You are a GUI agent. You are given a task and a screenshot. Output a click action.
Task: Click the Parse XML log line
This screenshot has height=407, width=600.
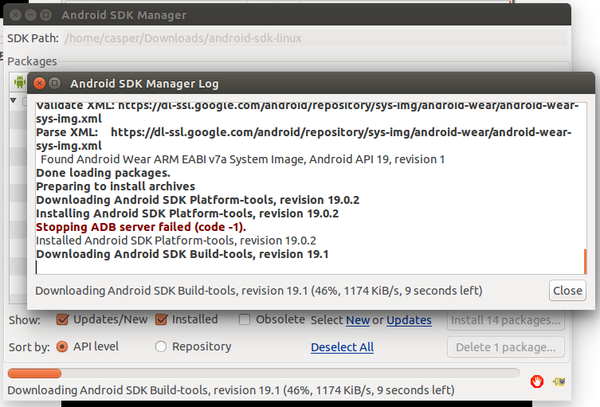(303, 139)
